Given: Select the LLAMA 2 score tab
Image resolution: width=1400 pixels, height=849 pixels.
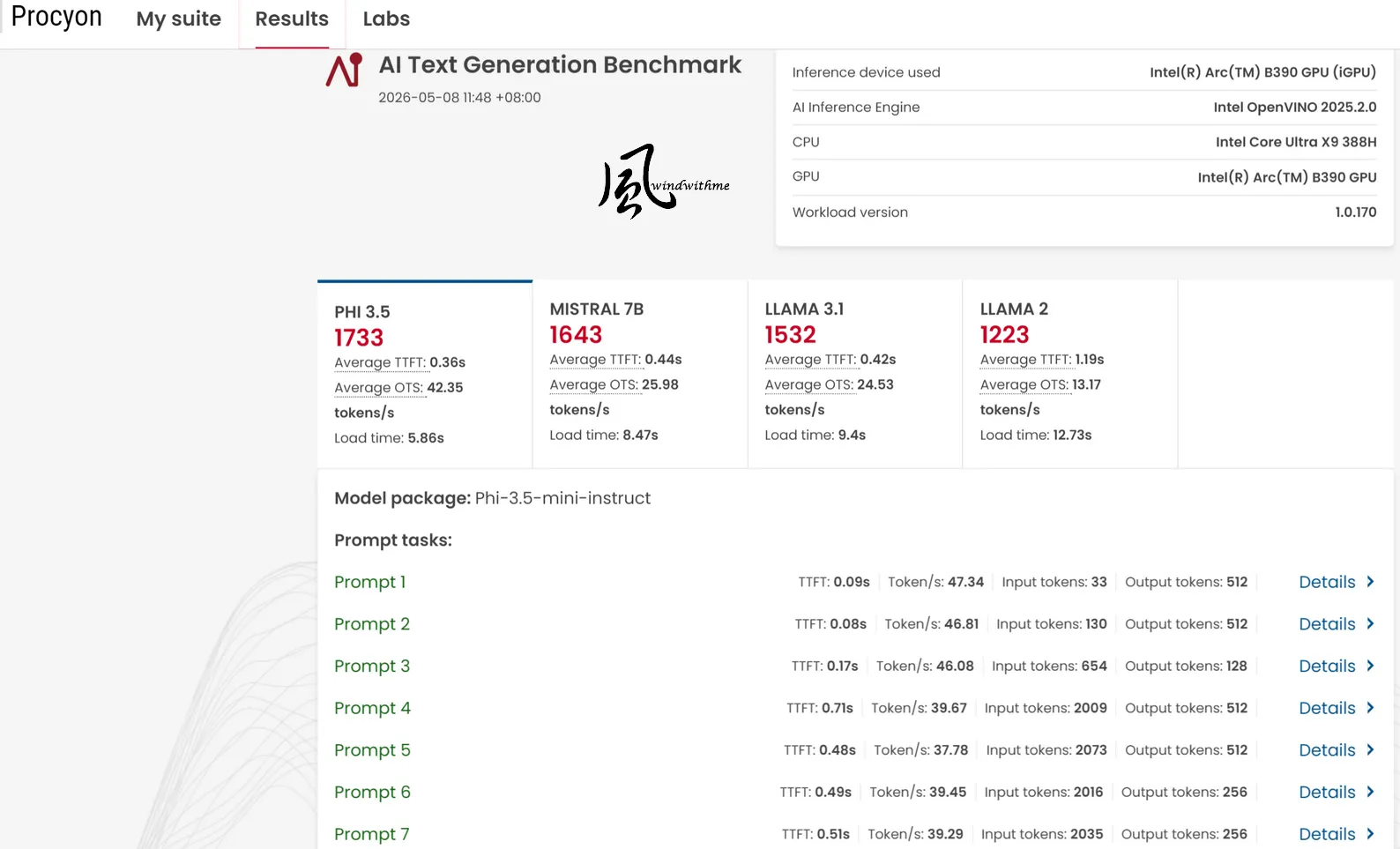Looking at the screenshot, I should [x=1070, y=374].
